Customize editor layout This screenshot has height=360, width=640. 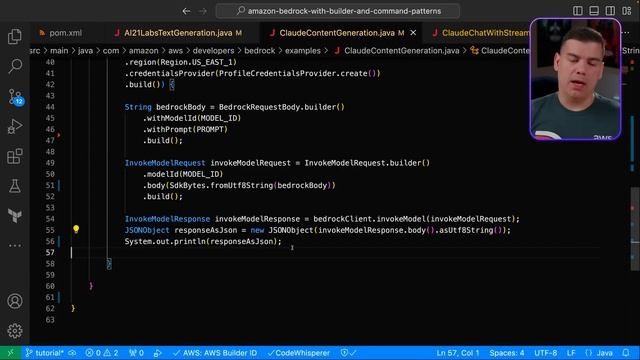click(x=627, y=11)
